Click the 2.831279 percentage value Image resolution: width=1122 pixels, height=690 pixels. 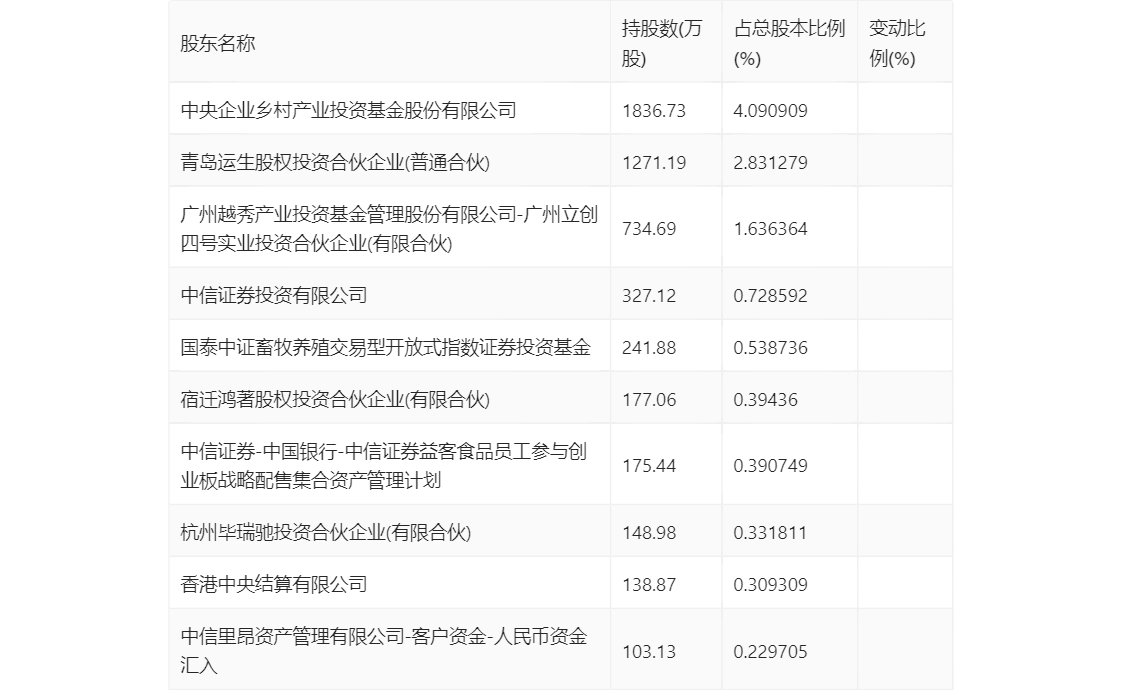click(x=771, y=162)
